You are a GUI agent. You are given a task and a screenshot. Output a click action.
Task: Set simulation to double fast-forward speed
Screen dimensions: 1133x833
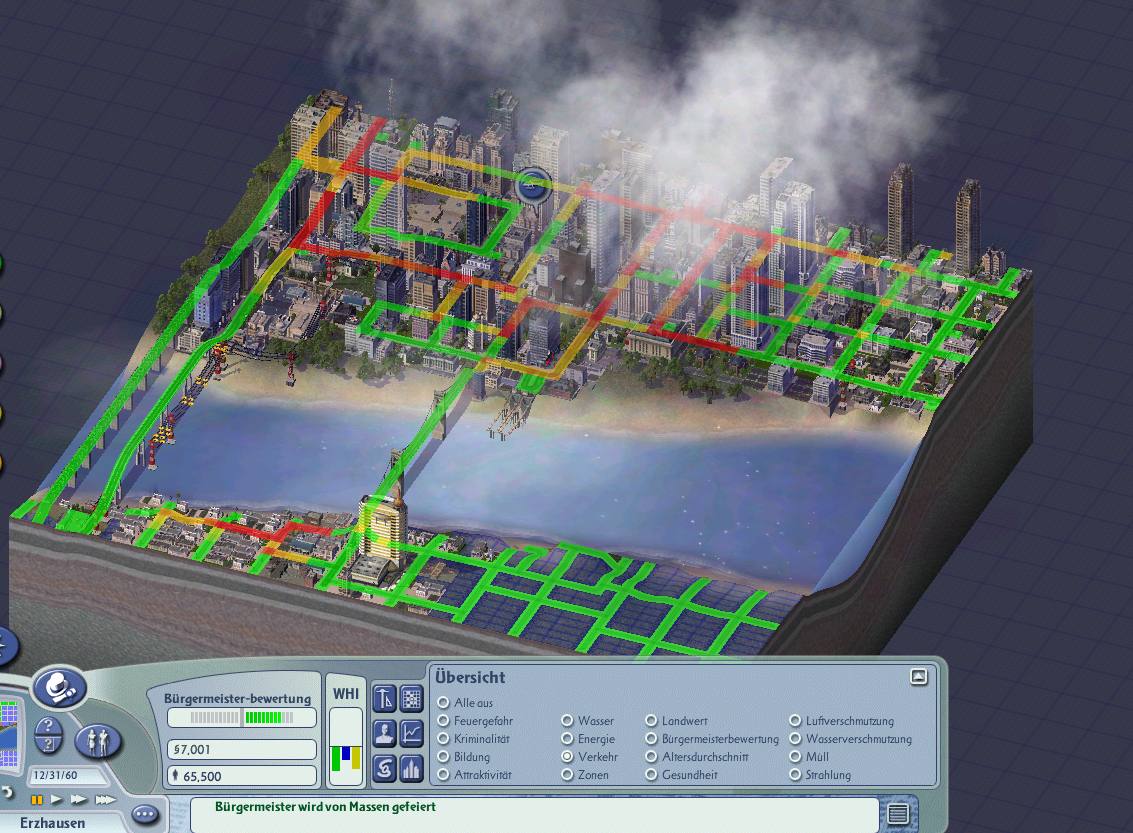78,799
